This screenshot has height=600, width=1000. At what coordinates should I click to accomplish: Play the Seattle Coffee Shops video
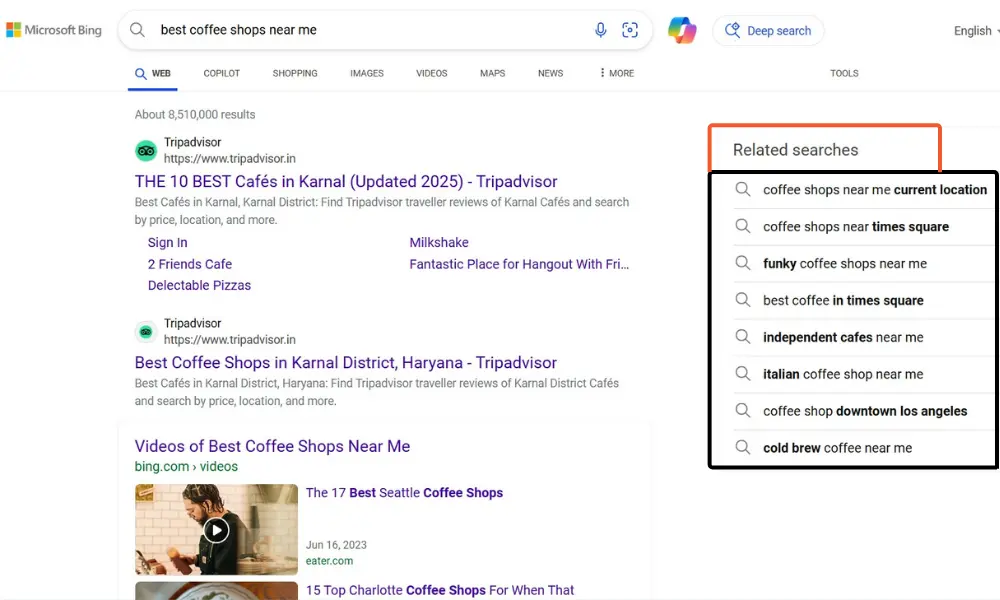click(x=216, y=530)
